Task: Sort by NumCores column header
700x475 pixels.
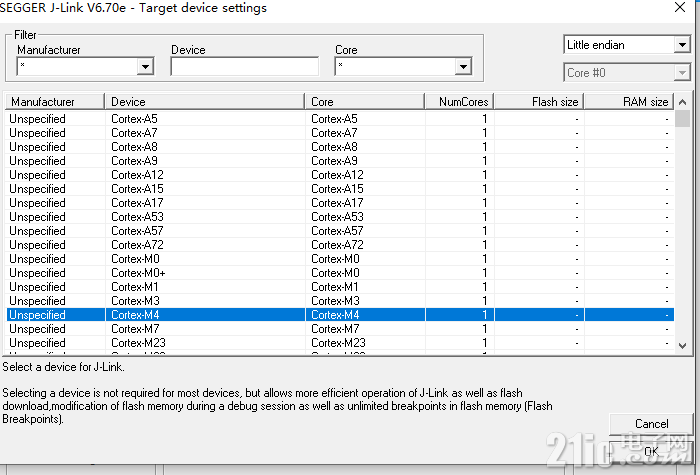Action: coord(459,102)
